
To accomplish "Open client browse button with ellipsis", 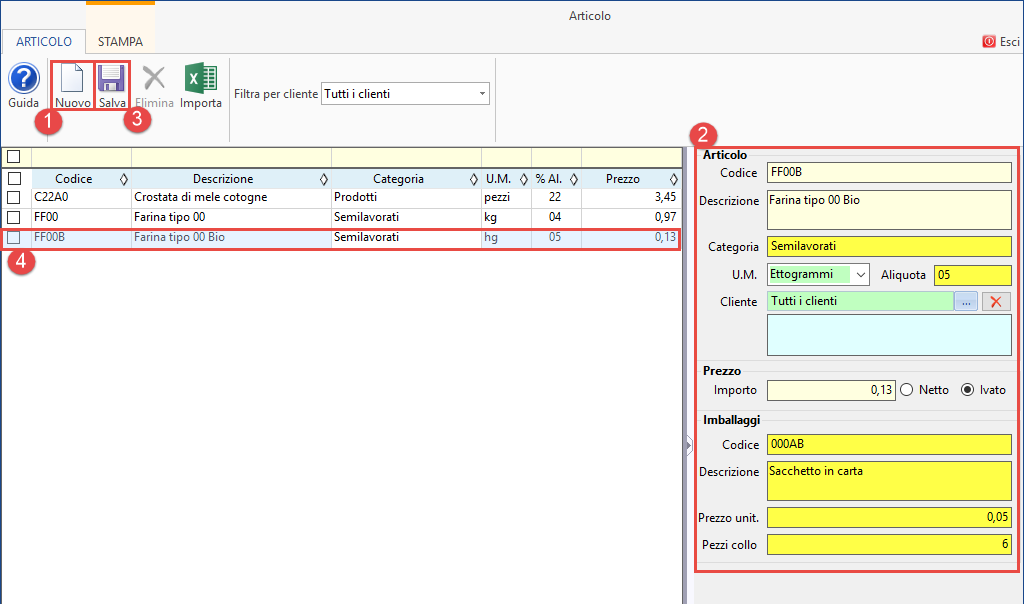I will point(966,302).
